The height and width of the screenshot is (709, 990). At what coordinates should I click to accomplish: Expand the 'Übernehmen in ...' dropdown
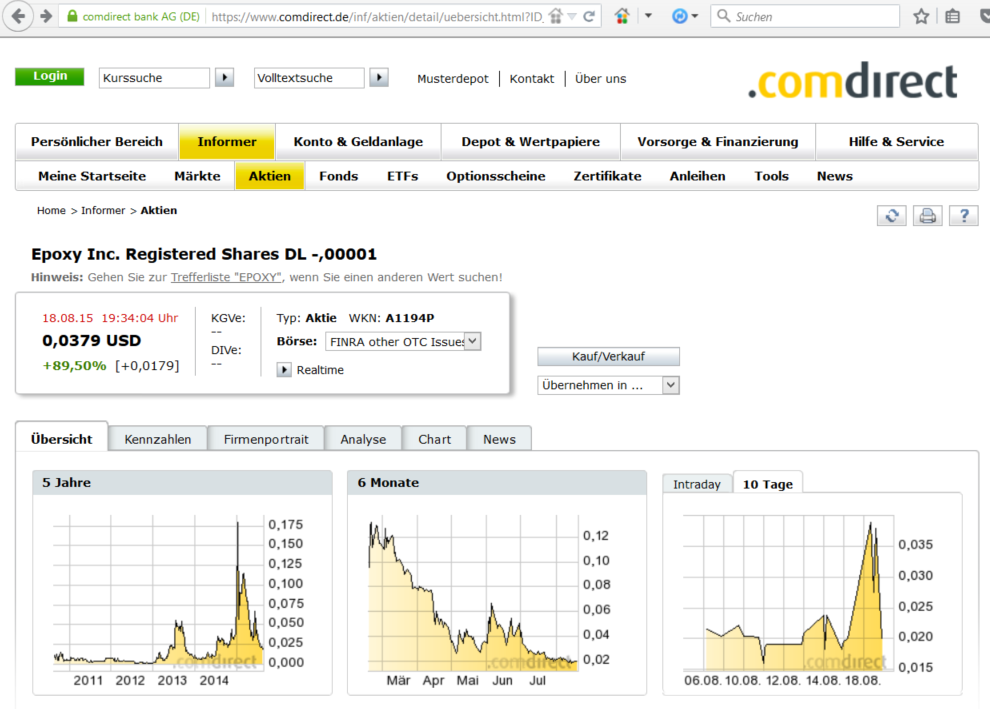tap(609, 385)
